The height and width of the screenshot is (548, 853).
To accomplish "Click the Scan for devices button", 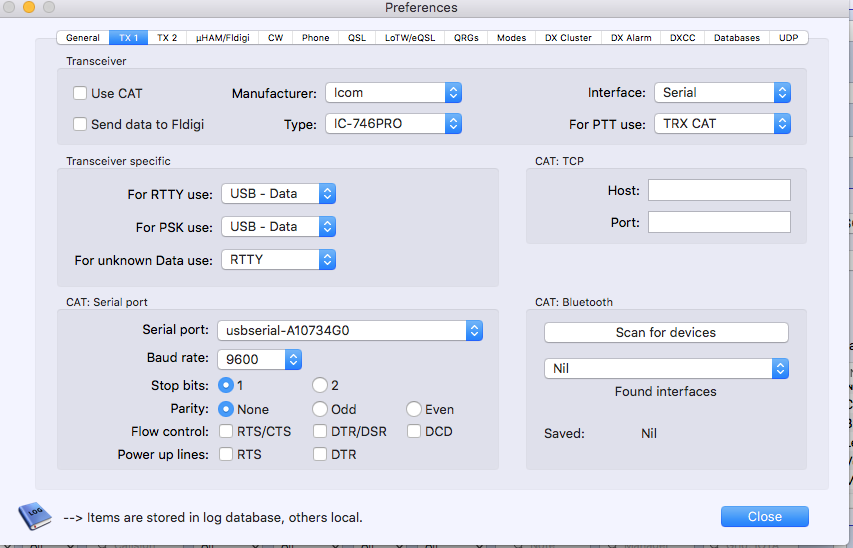I will pyautogui.click(x=666, y=333).
